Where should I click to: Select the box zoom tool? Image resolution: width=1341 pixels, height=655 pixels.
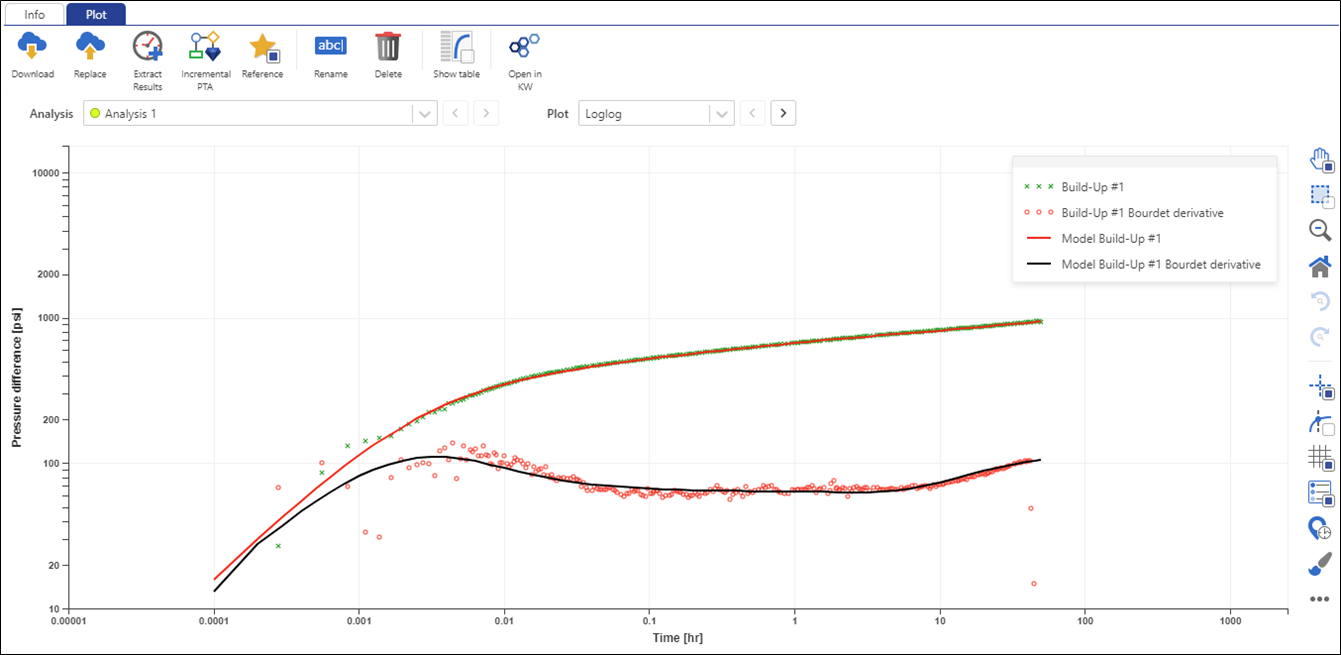pyautogui.click(x=1320, y=195)
